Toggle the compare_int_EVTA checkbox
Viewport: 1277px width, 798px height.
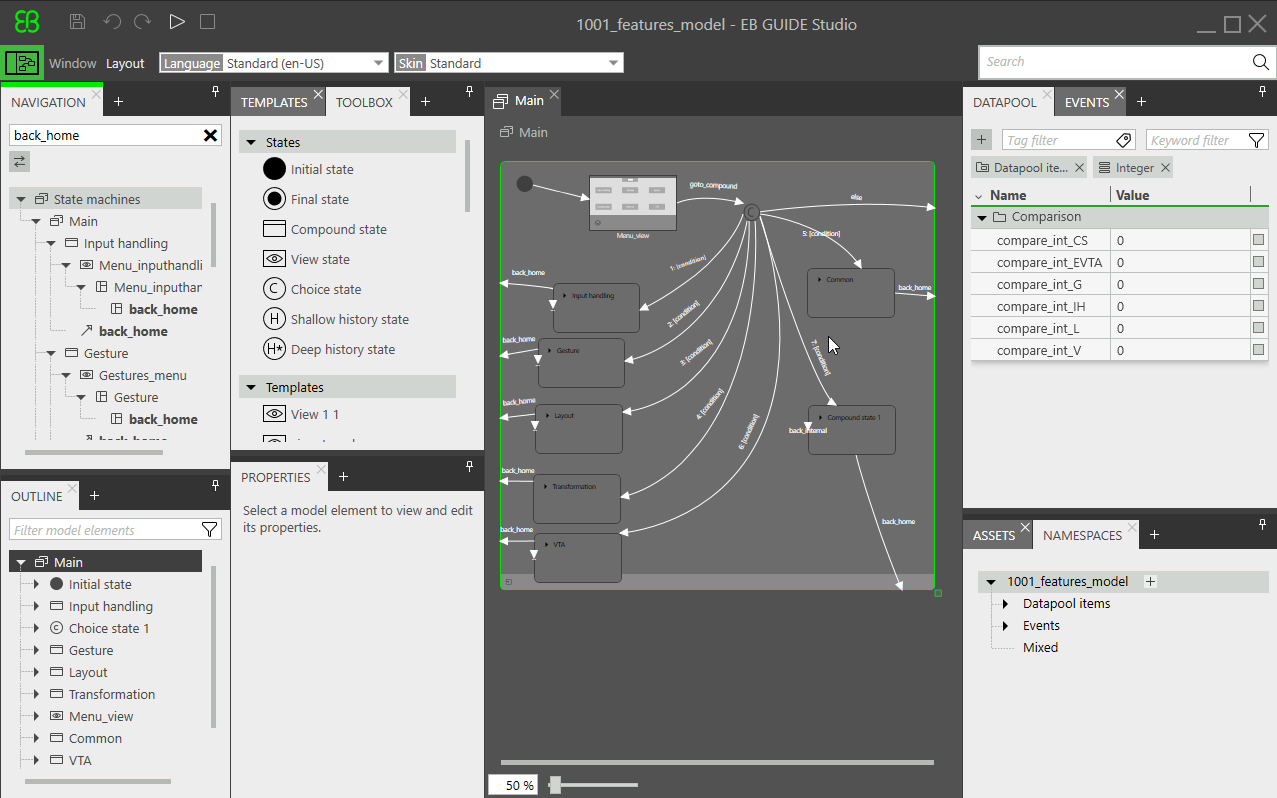coord(1259,262)
